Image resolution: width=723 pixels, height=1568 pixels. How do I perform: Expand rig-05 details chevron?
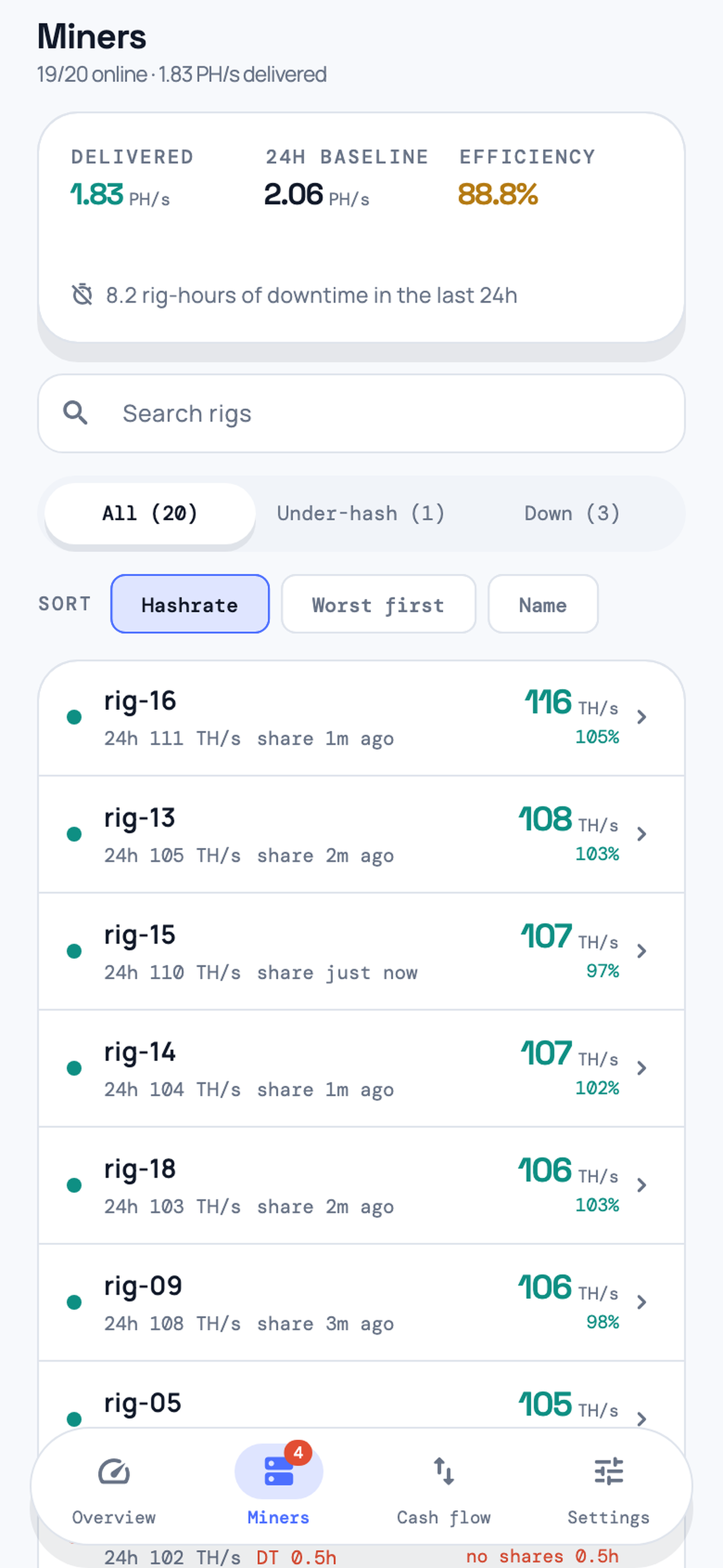pyautogui.click(x=641, y=1419)
